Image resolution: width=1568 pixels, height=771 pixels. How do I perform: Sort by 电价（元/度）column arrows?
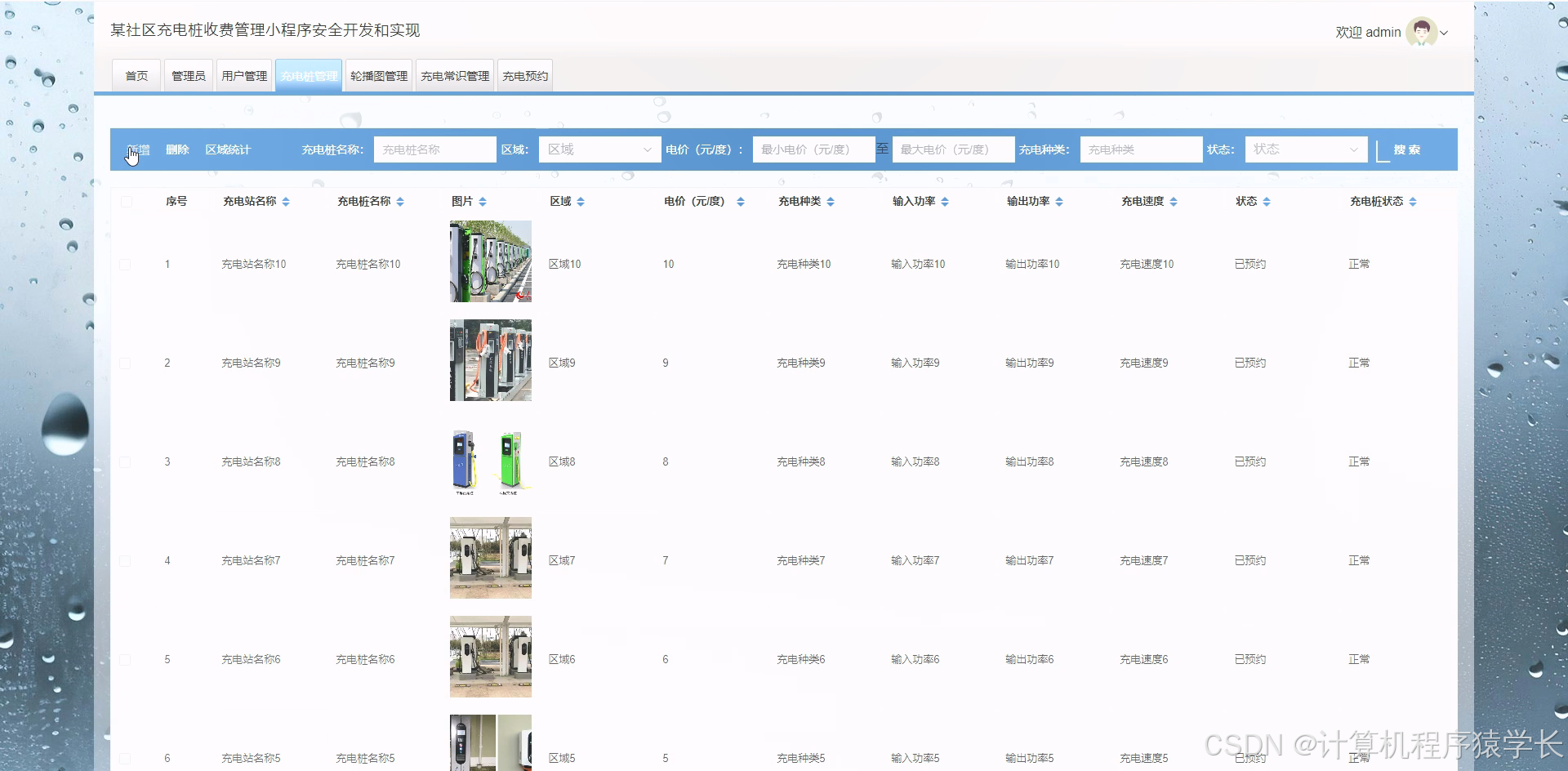click(x=741, y=202)
